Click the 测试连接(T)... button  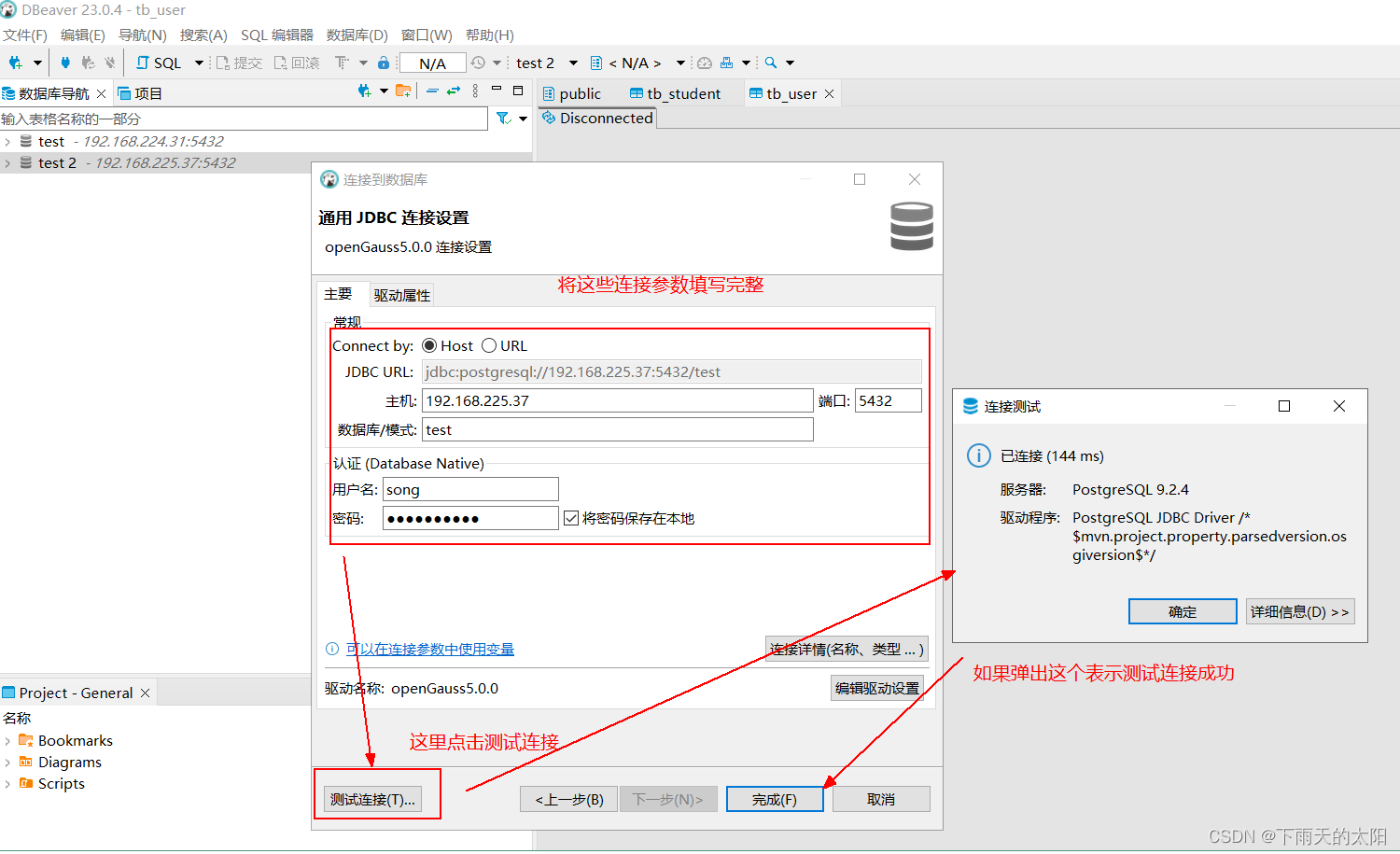372,799
